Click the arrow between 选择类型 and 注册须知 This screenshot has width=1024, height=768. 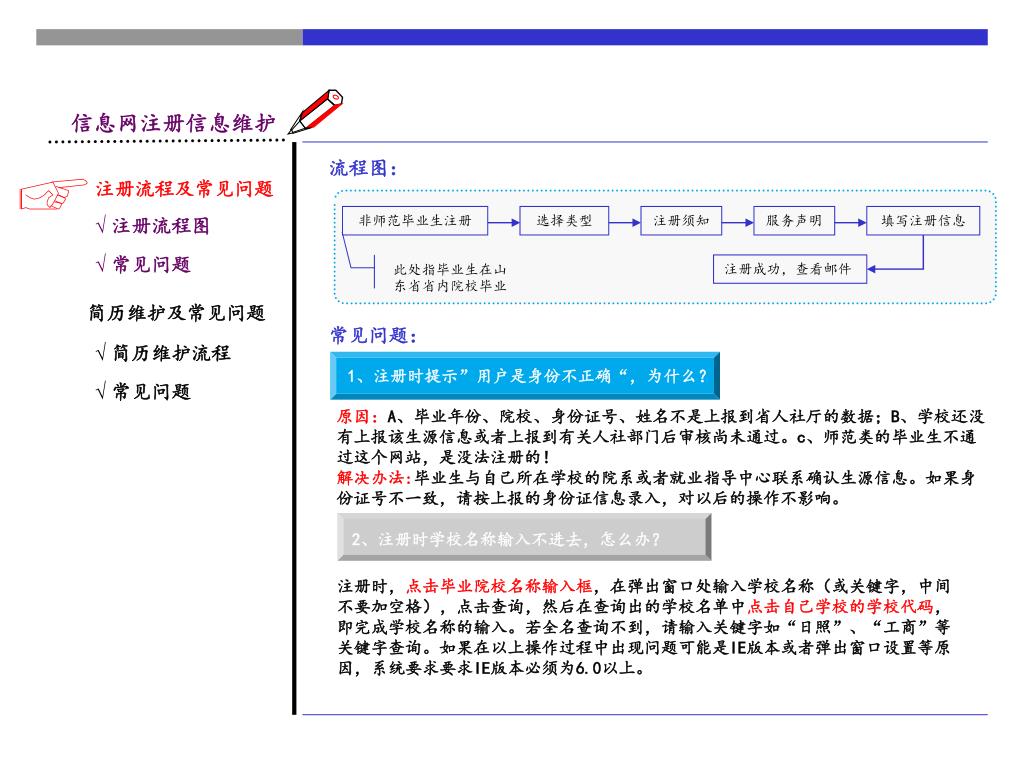624,223
